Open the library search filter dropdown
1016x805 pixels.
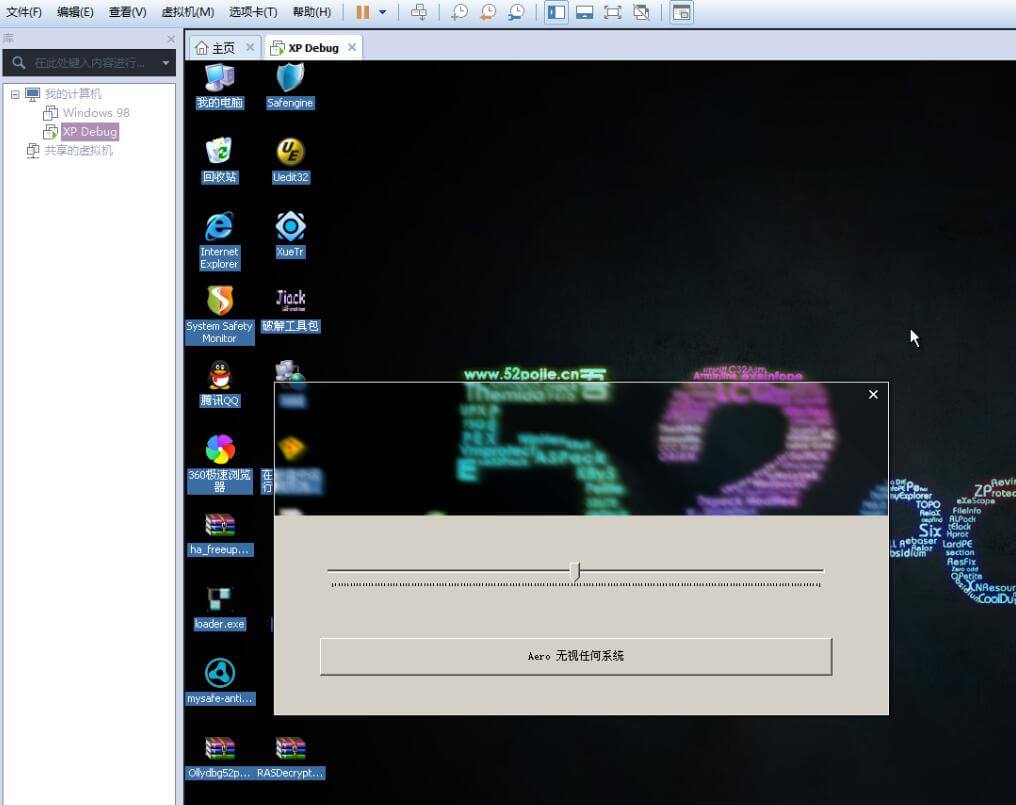click(x=166, y=63)
